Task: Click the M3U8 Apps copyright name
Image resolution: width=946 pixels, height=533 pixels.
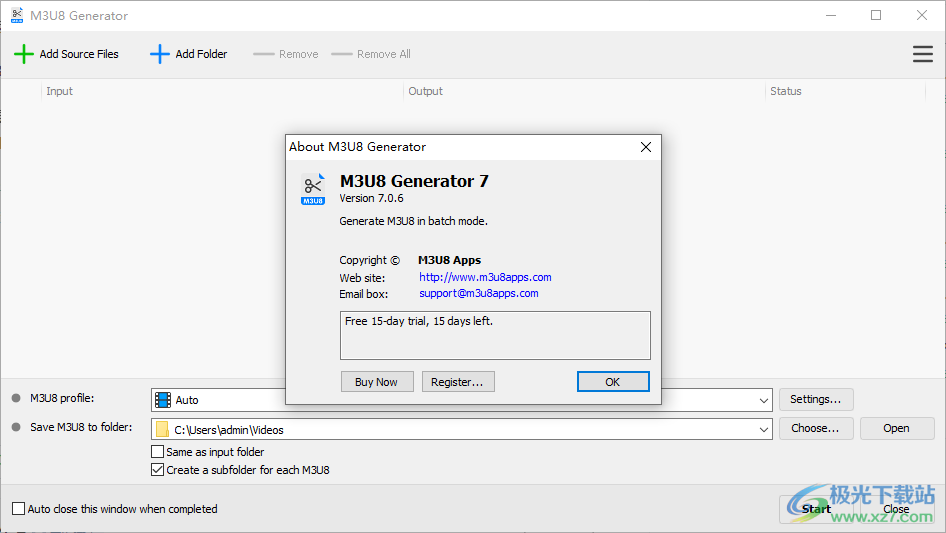Action: click(x=449, y=260)
